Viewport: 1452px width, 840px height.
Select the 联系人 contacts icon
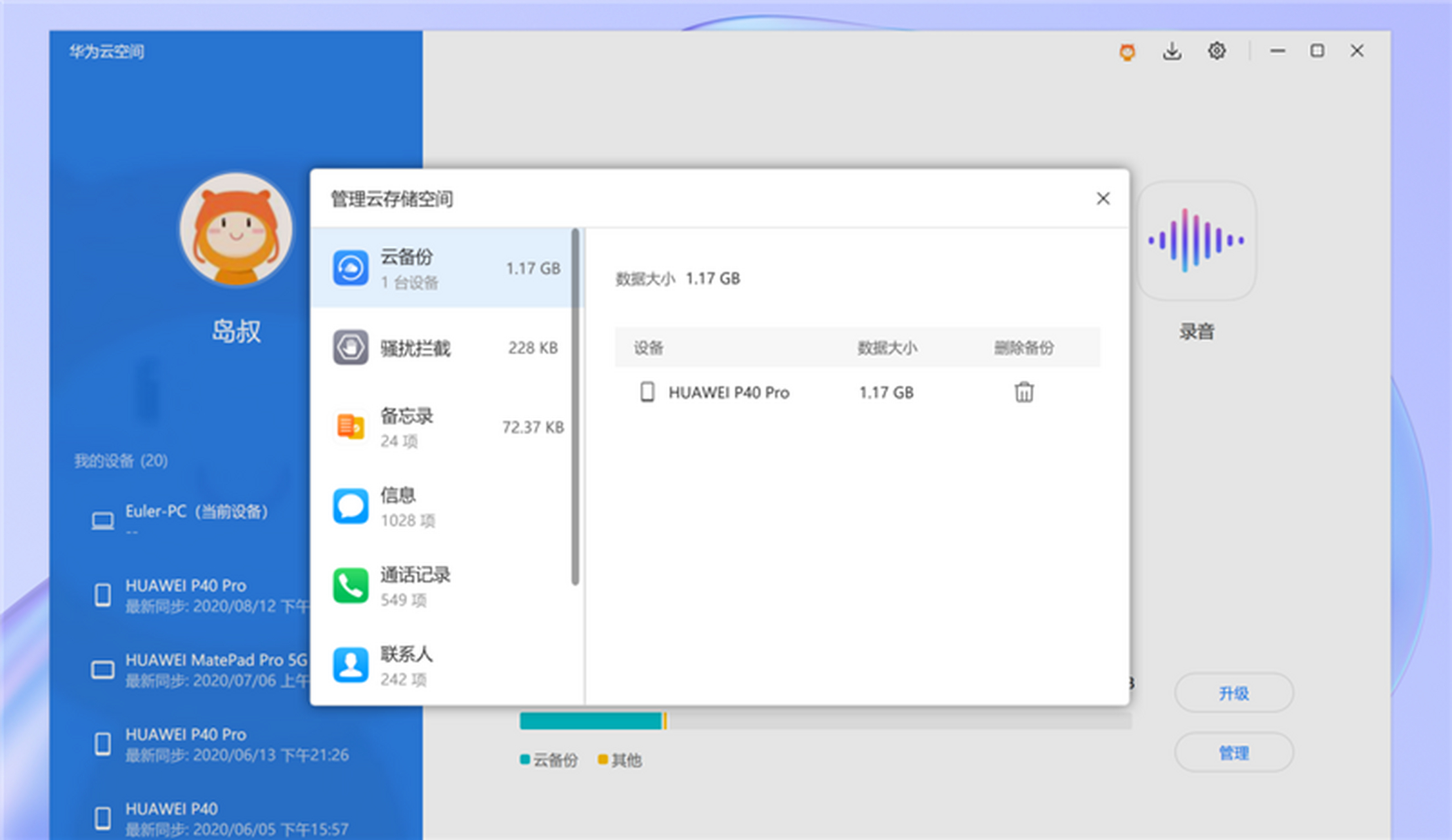[x=351, y=665]
